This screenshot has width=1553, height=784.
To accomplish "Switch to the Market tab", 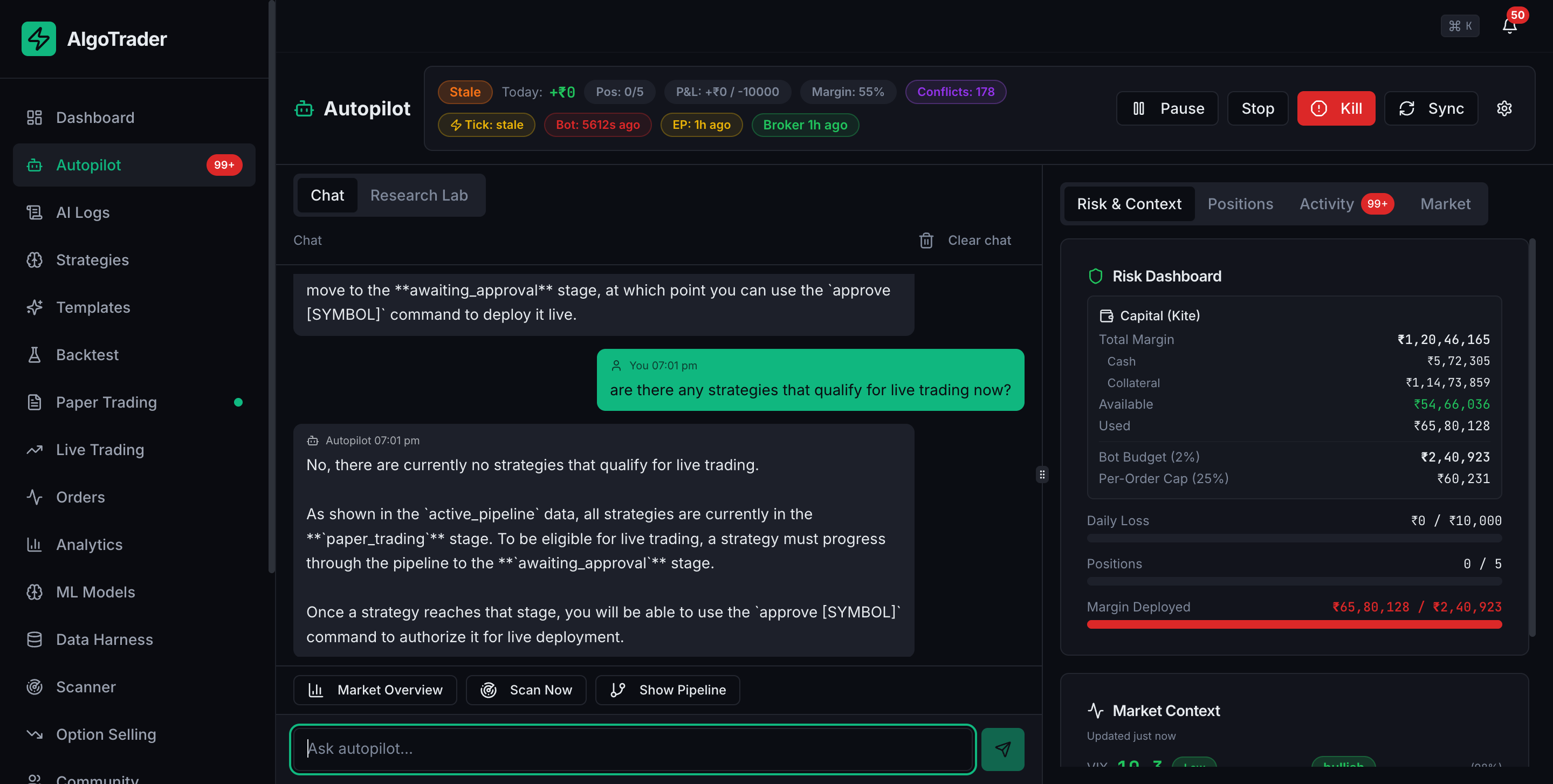I will tap(1445, 204).
